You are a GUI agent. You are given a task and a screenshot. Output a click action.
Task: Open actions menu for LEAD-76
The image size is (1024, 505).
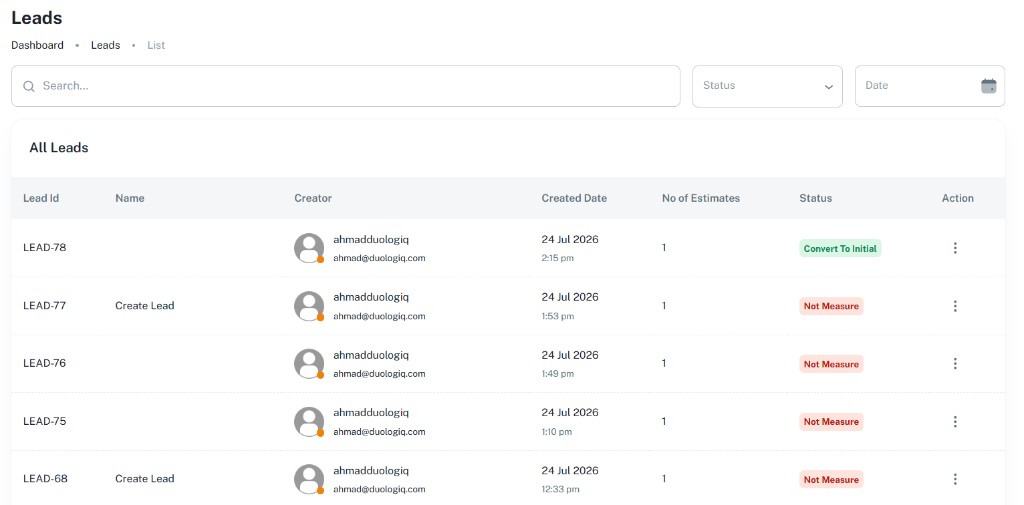(955, 363)
